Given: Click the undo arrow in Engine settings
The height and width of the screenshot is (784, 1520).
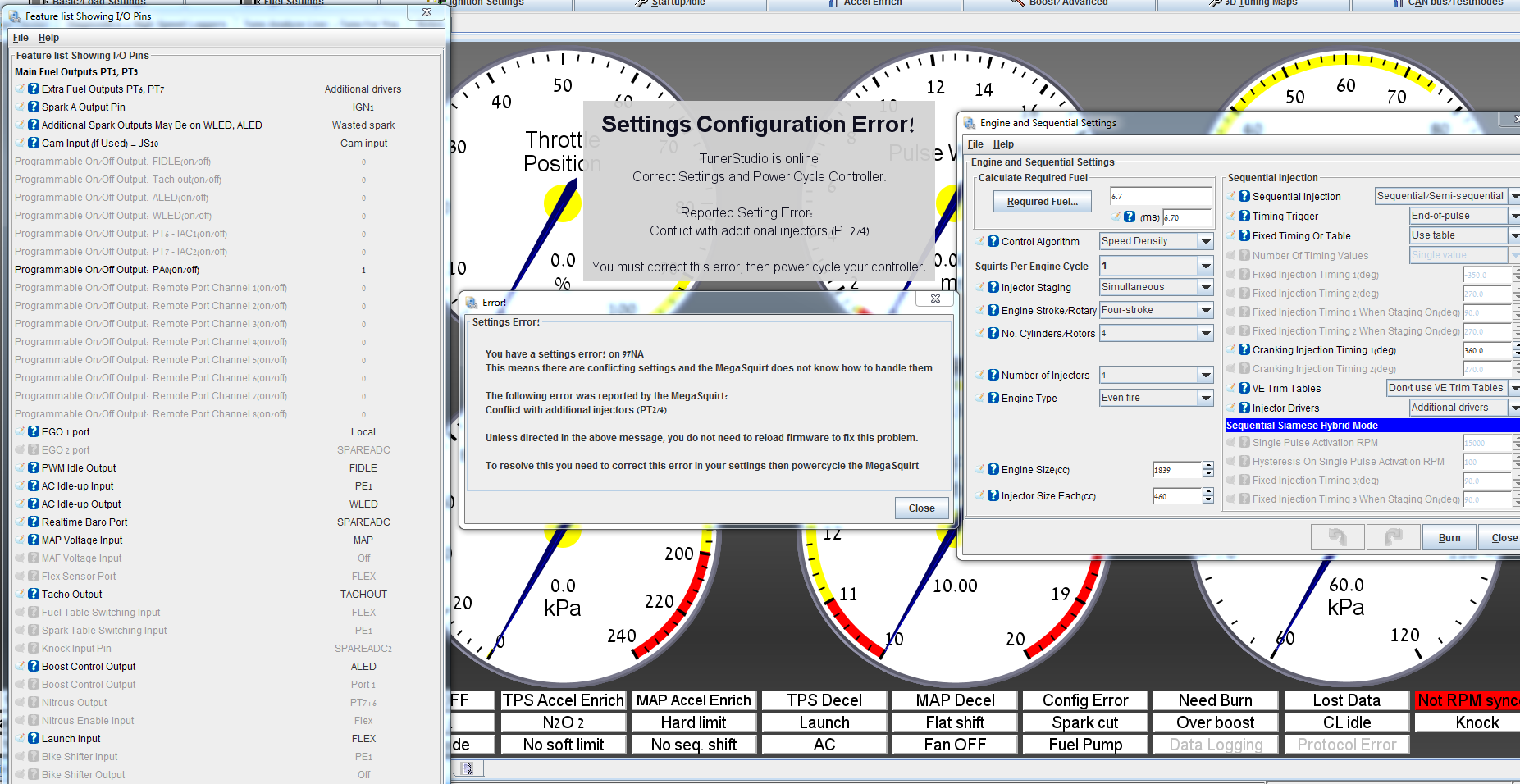Looking at the screenshot, I should [x=1337, y=537].
